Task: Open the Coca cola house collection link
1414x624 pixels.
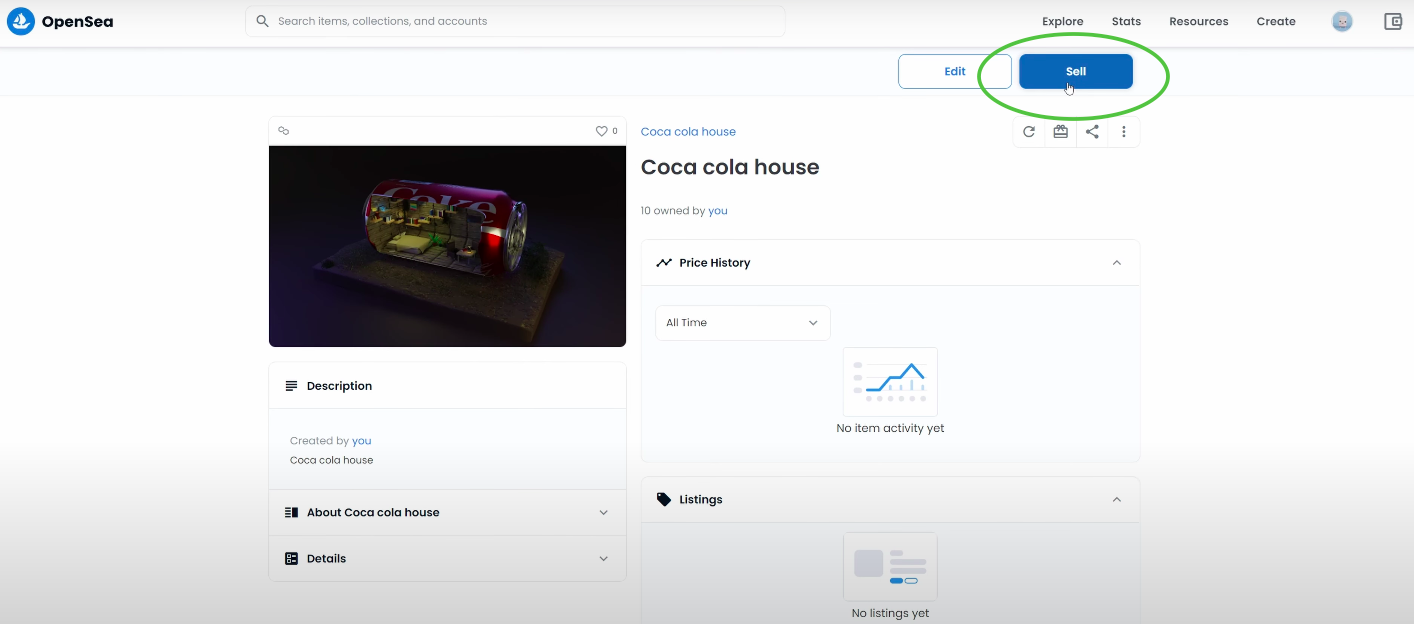Action: click(x=688, y=132)
